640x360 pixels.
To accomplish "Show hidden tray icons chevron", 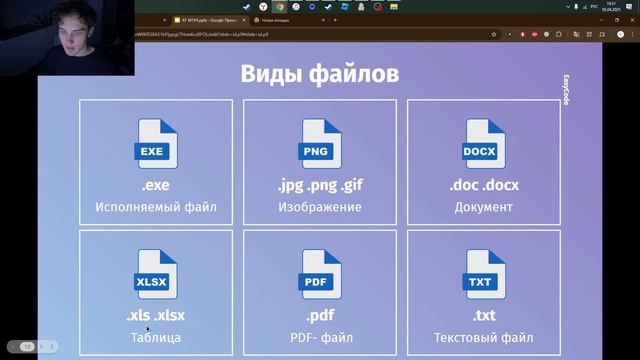I will pyautogui.click(x=568, y=7).
